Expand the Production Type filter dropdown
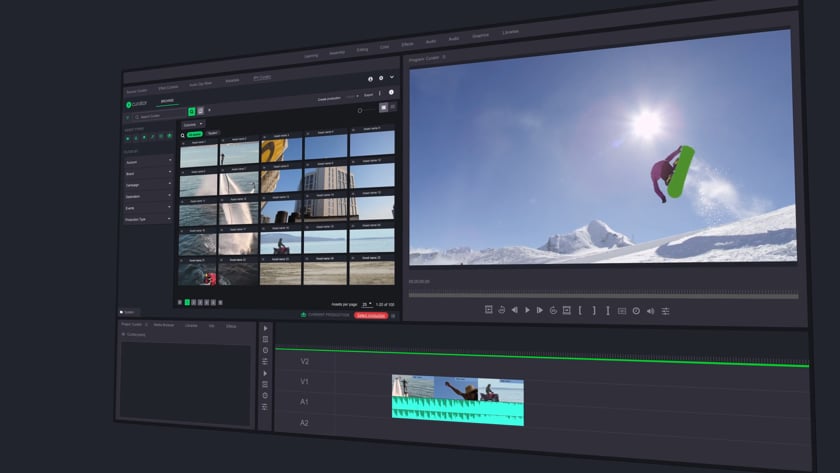Viewport: 840px width, 473px height. coord(148,219)
